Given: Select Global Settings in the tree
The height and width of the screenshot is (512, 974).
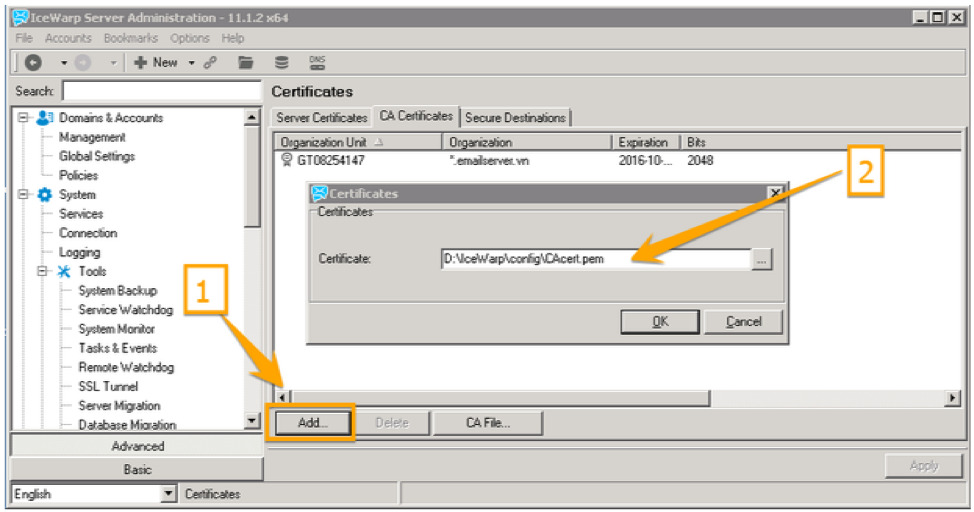Looking at the screenshot, I should click(97, 156).
